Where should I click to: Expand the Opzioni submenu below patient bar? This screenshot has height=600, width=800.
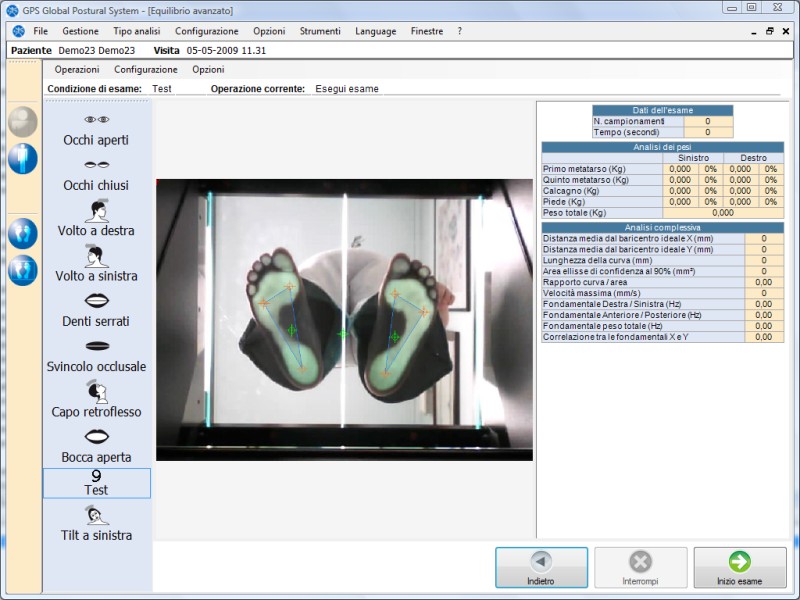(x=208, y=70)
